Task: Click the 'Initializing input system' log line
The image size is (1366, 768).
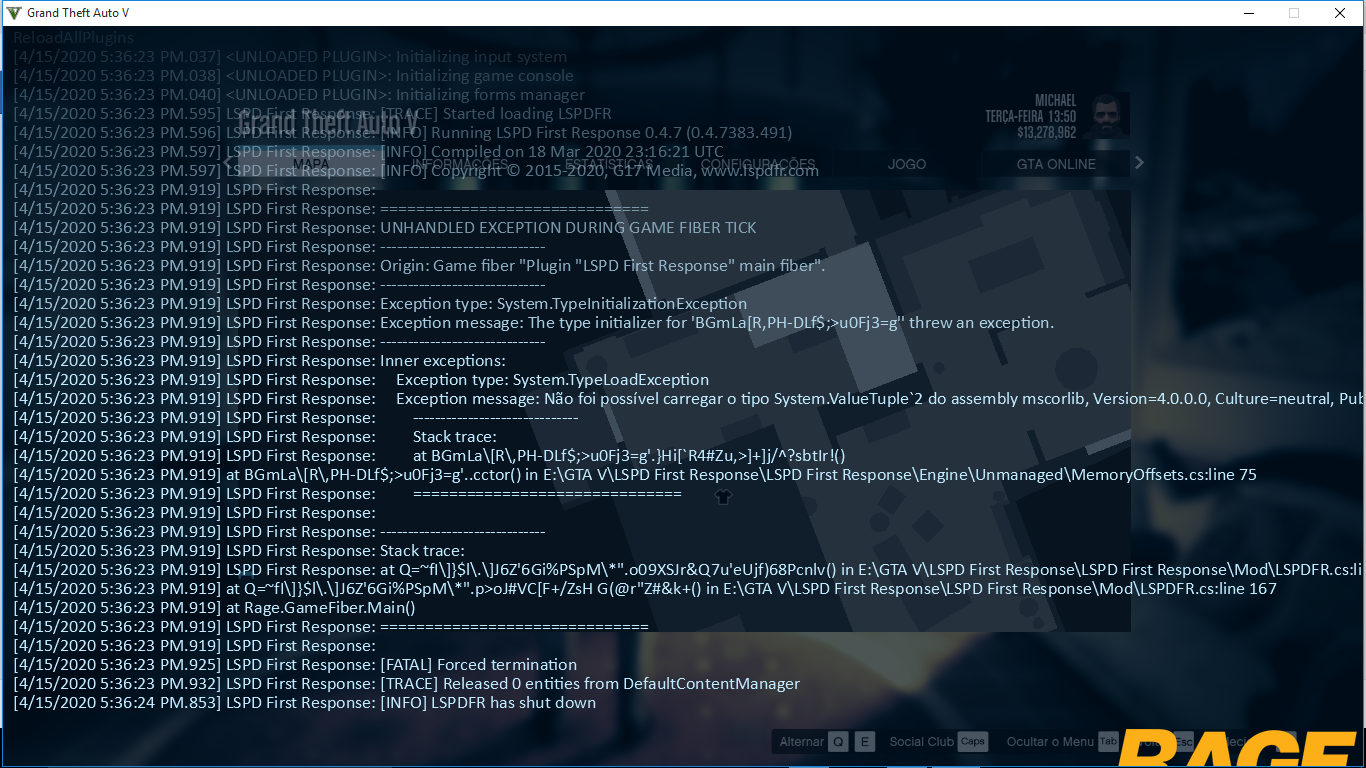Action: tap(290, 57)
